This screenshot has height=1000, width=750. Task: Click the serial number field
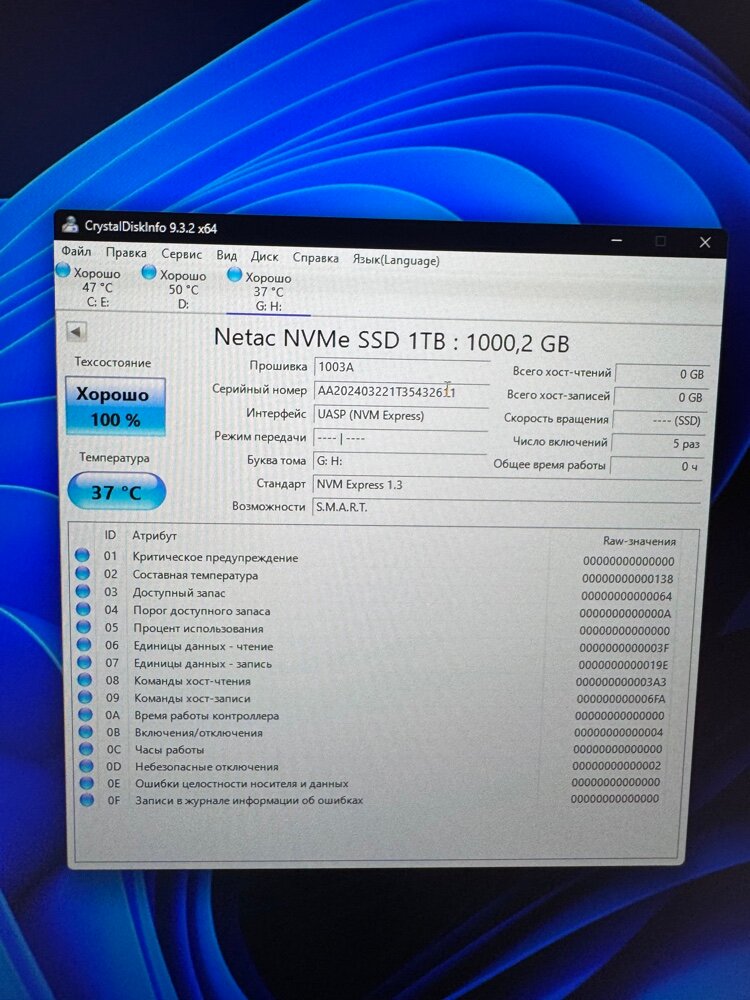coord(401,391)
